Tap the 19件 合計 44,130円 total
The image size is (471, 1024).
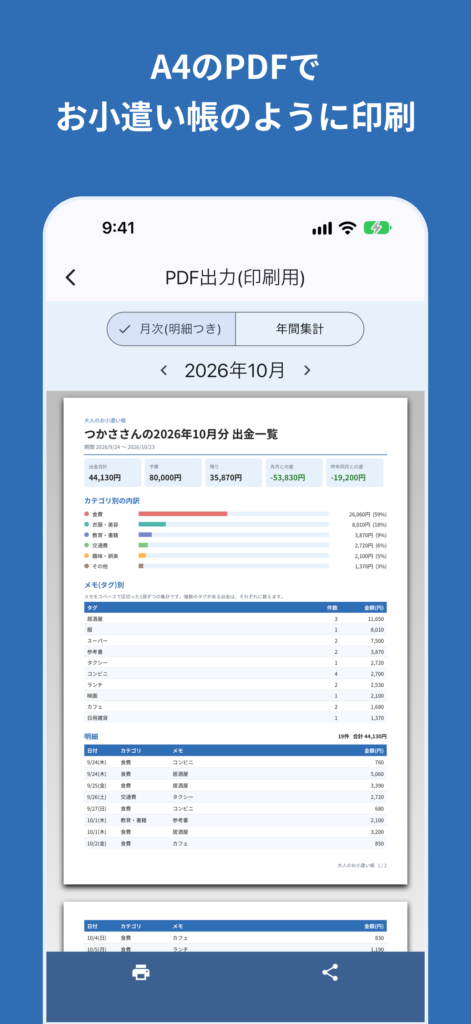coord(362,736)
